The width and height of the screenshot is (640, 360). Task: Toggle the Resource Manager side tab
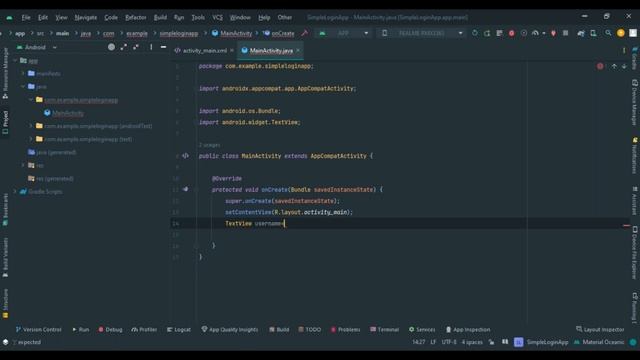pyautogui.click(x=5, y=73)
